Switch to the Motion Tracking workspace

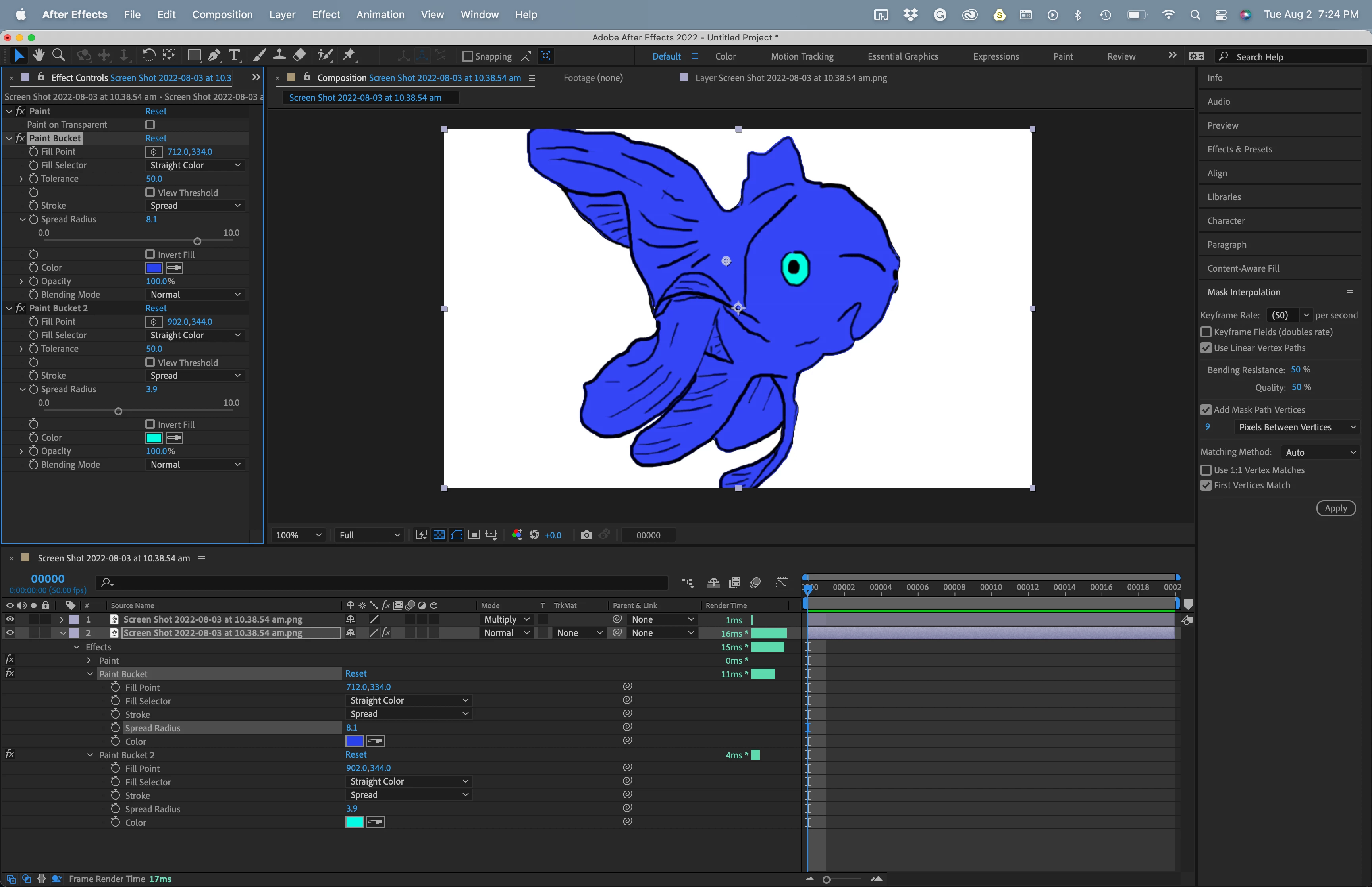802,56
